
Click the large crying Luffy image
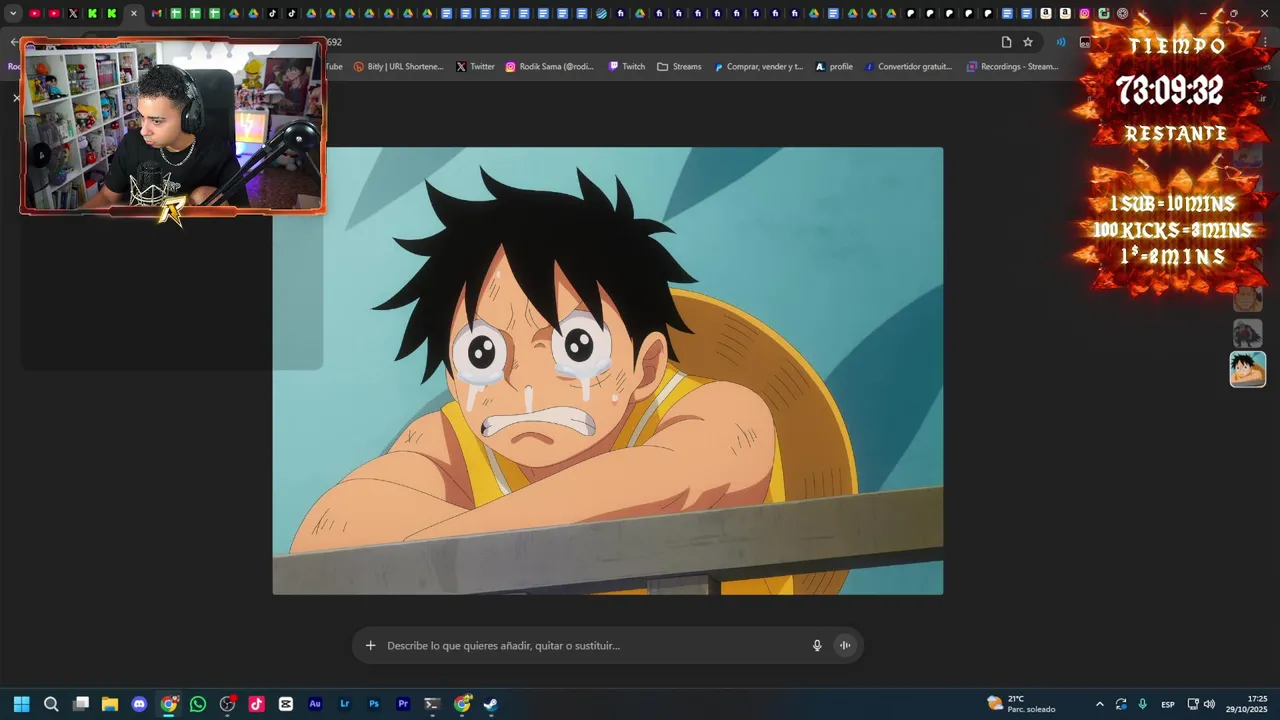point(608,371)
